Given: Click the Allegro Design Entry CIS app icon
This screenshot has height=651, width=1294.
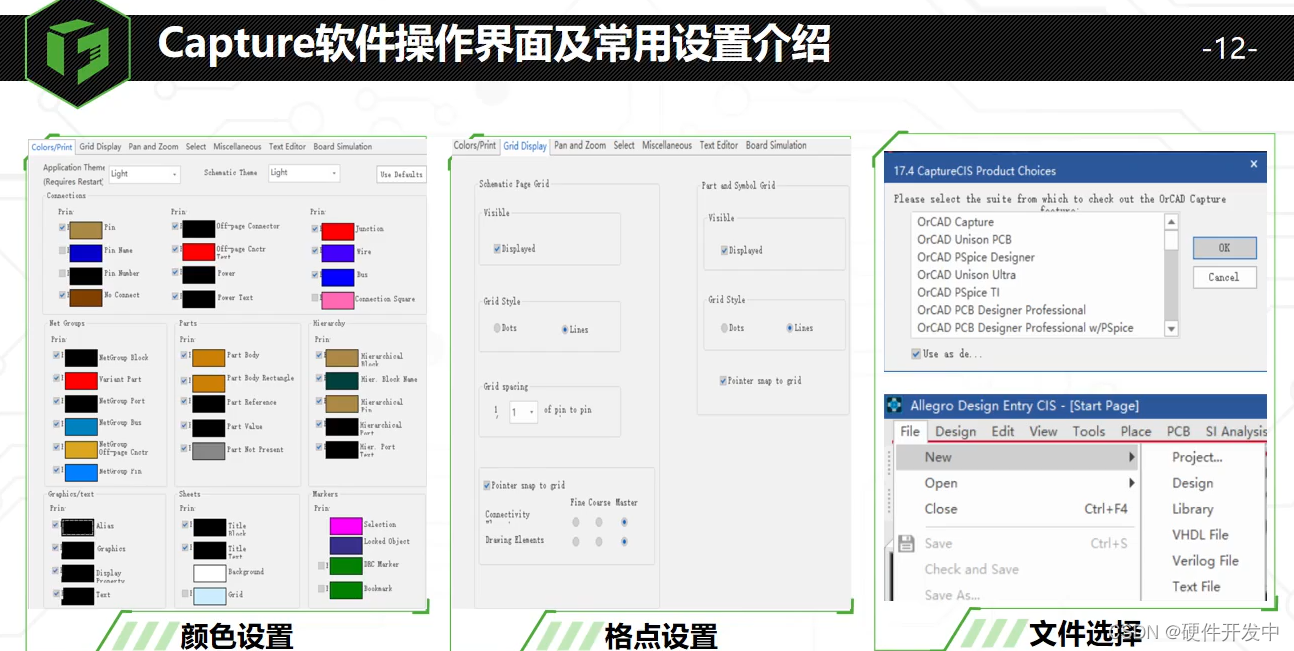Looking at the screenshot, I should pyautogui.click(x=895, y=406).
